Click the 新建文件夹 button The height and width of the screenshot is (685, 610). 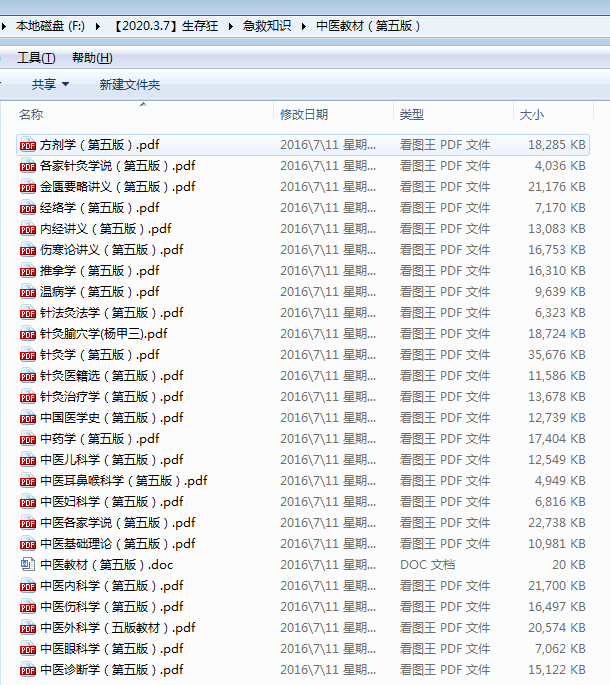tap(130, 84)
